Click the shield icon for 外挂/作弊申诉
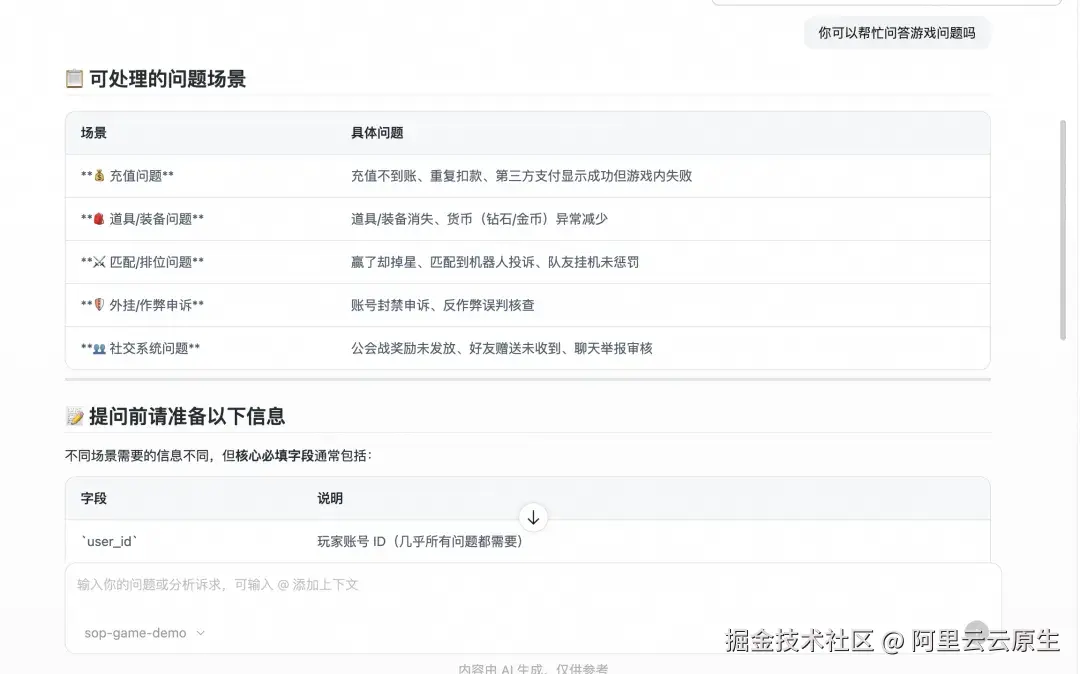1080x674 pixels. click(97, 304)
